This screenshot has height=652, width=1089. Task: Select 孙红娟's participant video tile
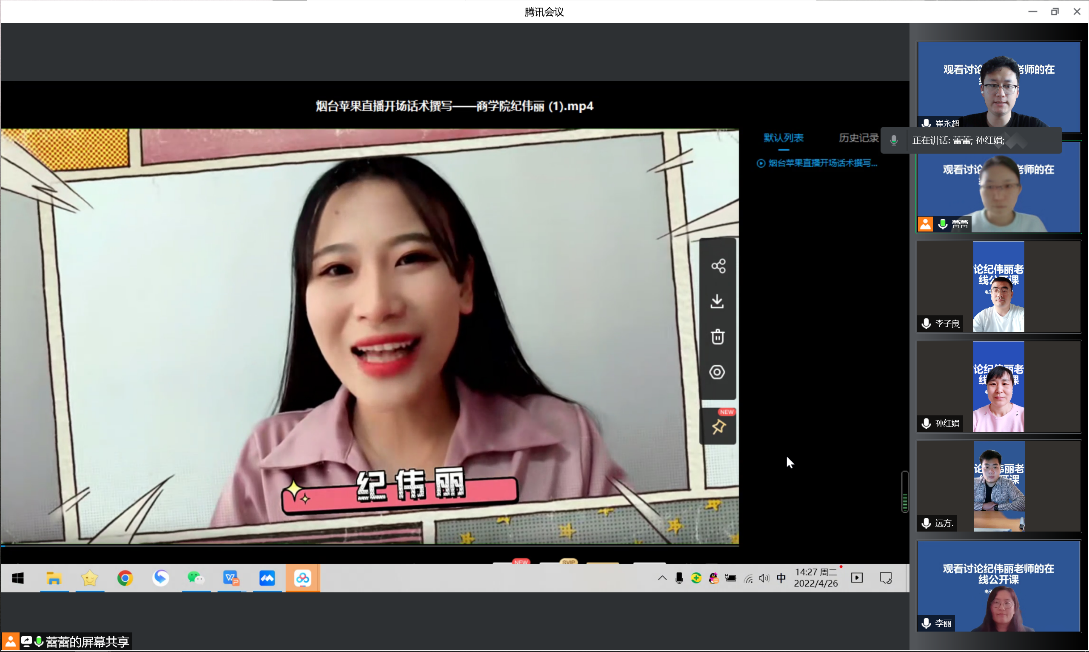click(x=999, y=386)
